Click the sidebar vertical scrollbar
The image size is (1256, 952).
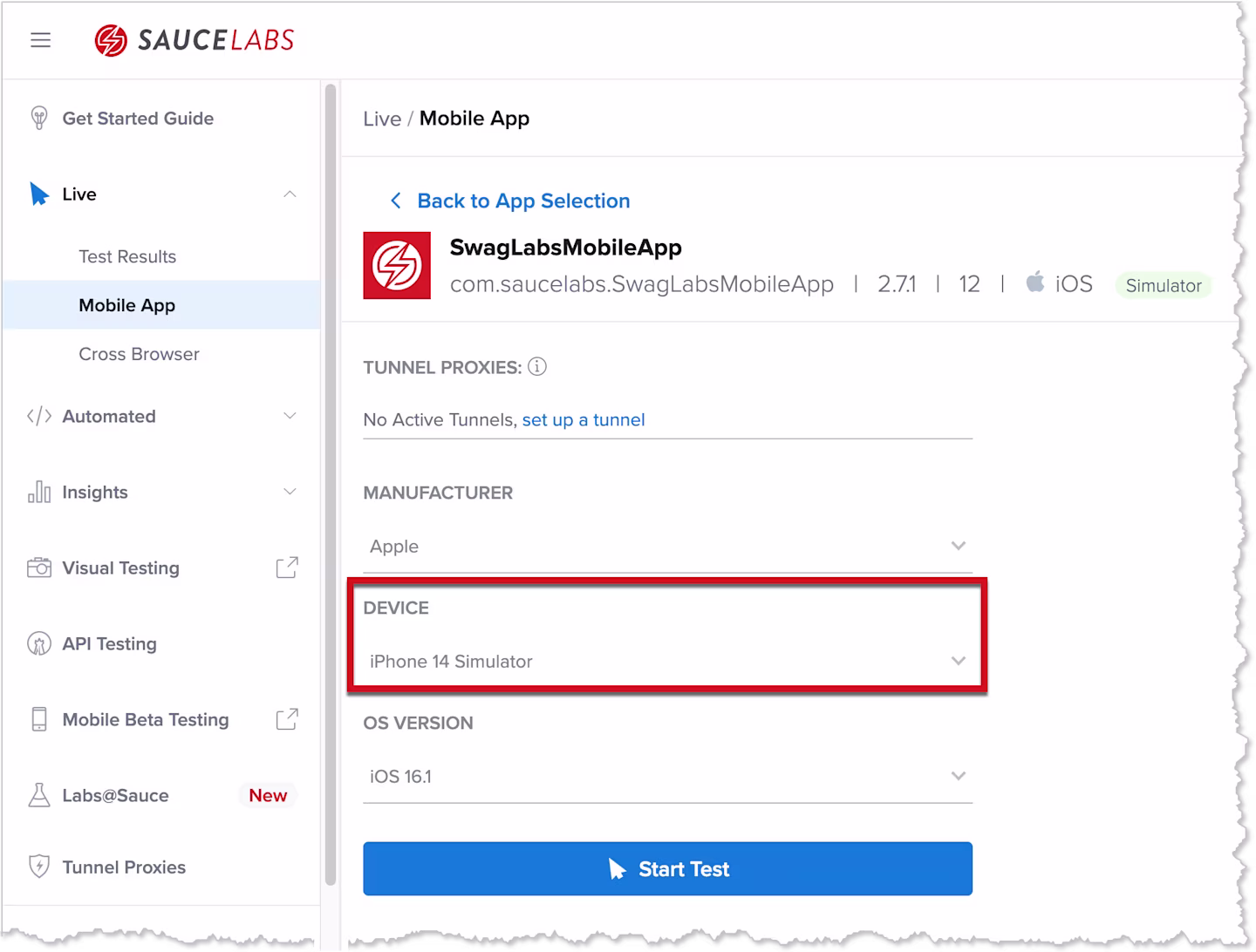click(x=331, y=484)
